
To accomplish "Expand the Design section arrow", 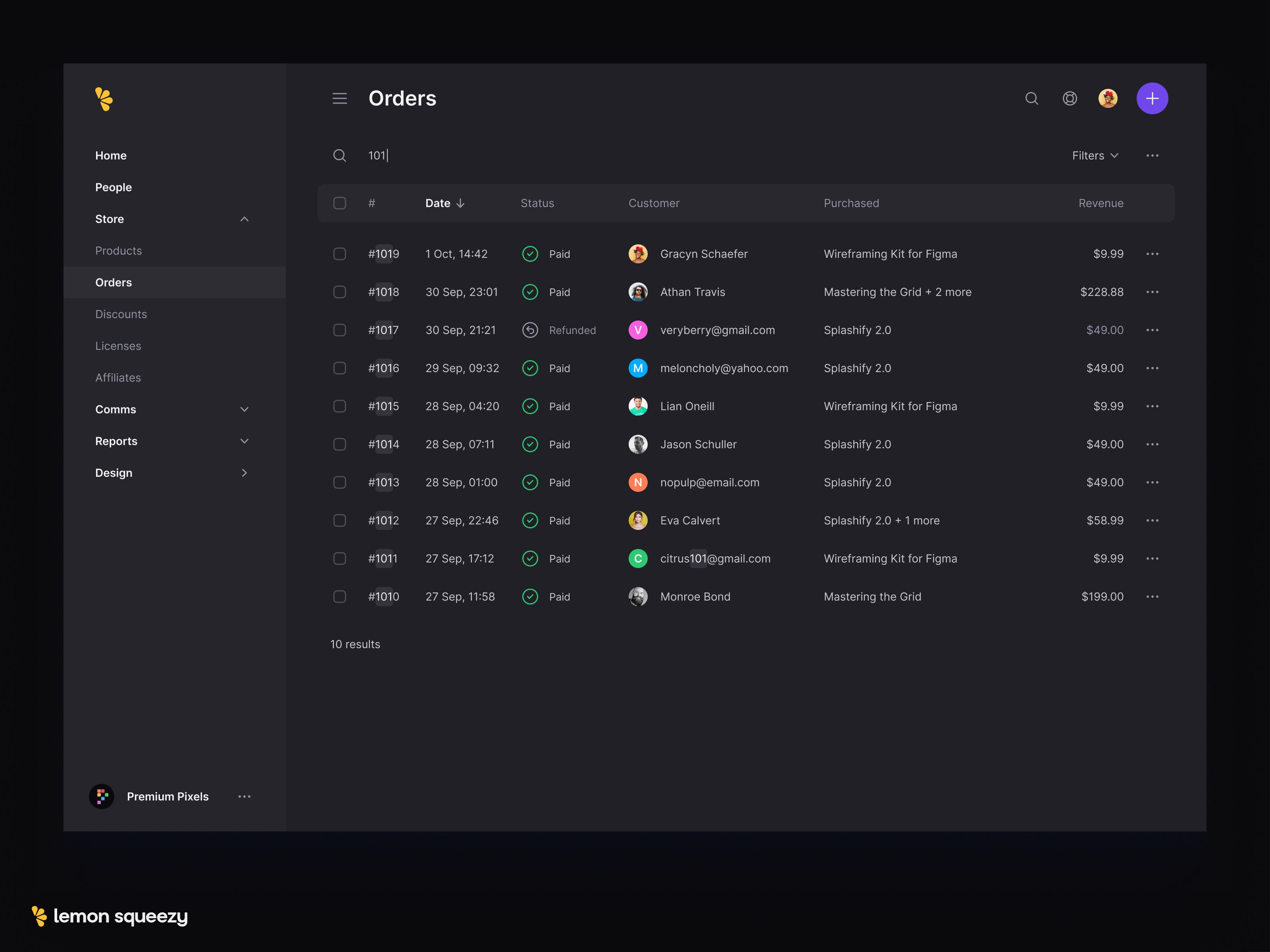I will point(244,473).
